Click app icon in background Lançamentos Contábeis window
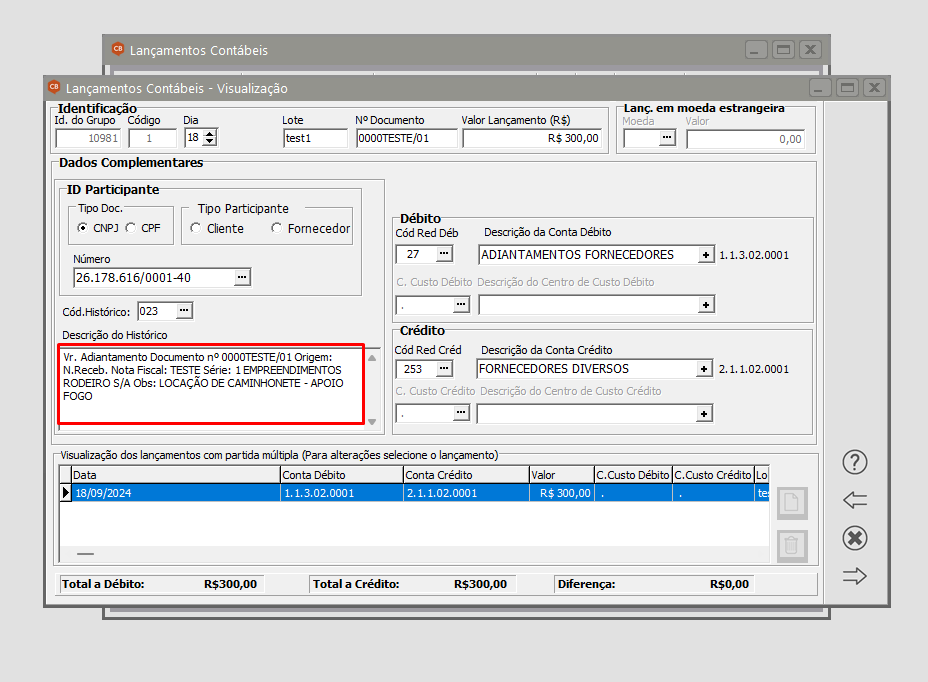Image resolution: width=928 pixels, height=682 pixels. [x=118, y=49]
